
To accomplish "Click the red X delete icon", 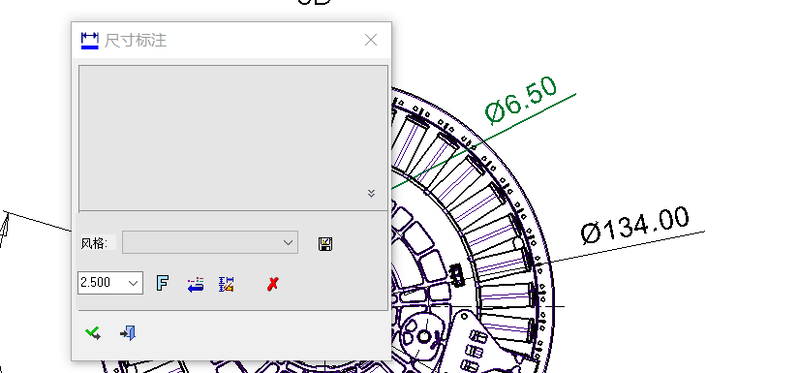I will (273, 284).
